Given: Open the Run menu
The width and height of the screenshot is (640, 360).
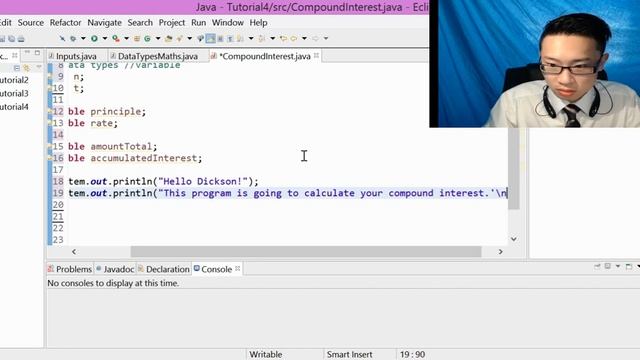Looking at the screenshot, I should 198,22.
